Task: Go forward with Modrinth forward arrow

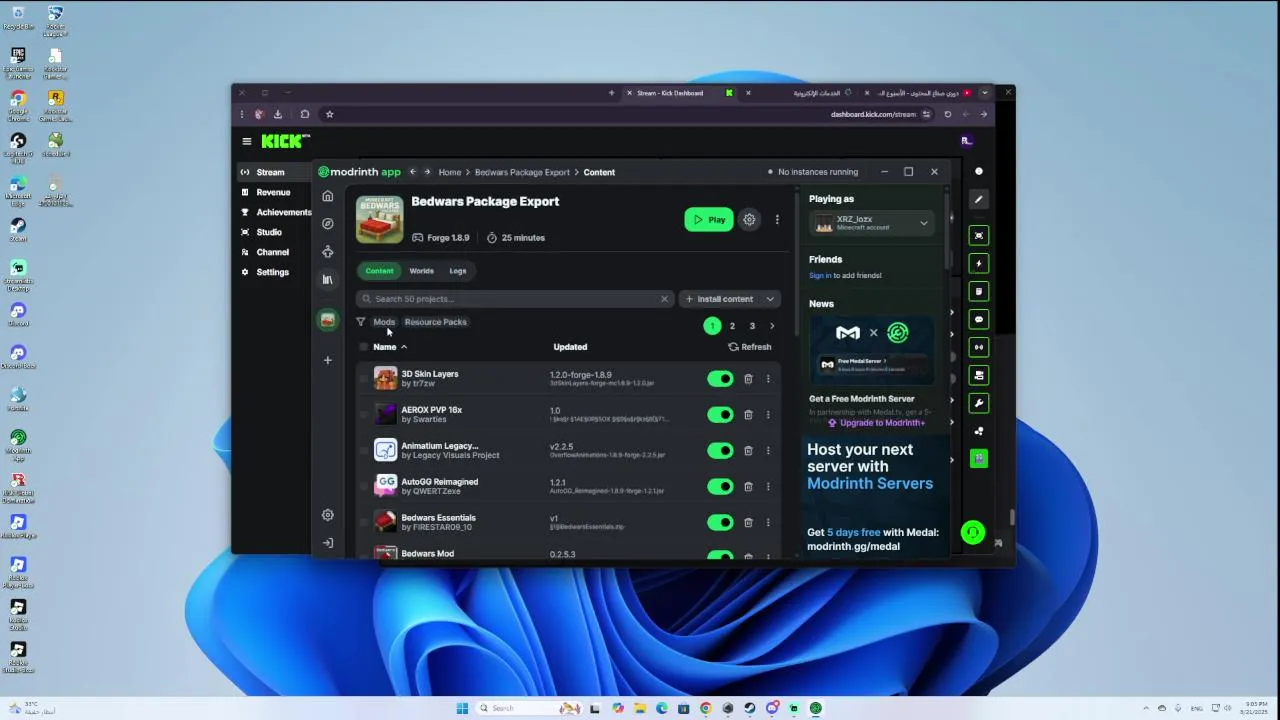Action: click(x=427, y=172)
